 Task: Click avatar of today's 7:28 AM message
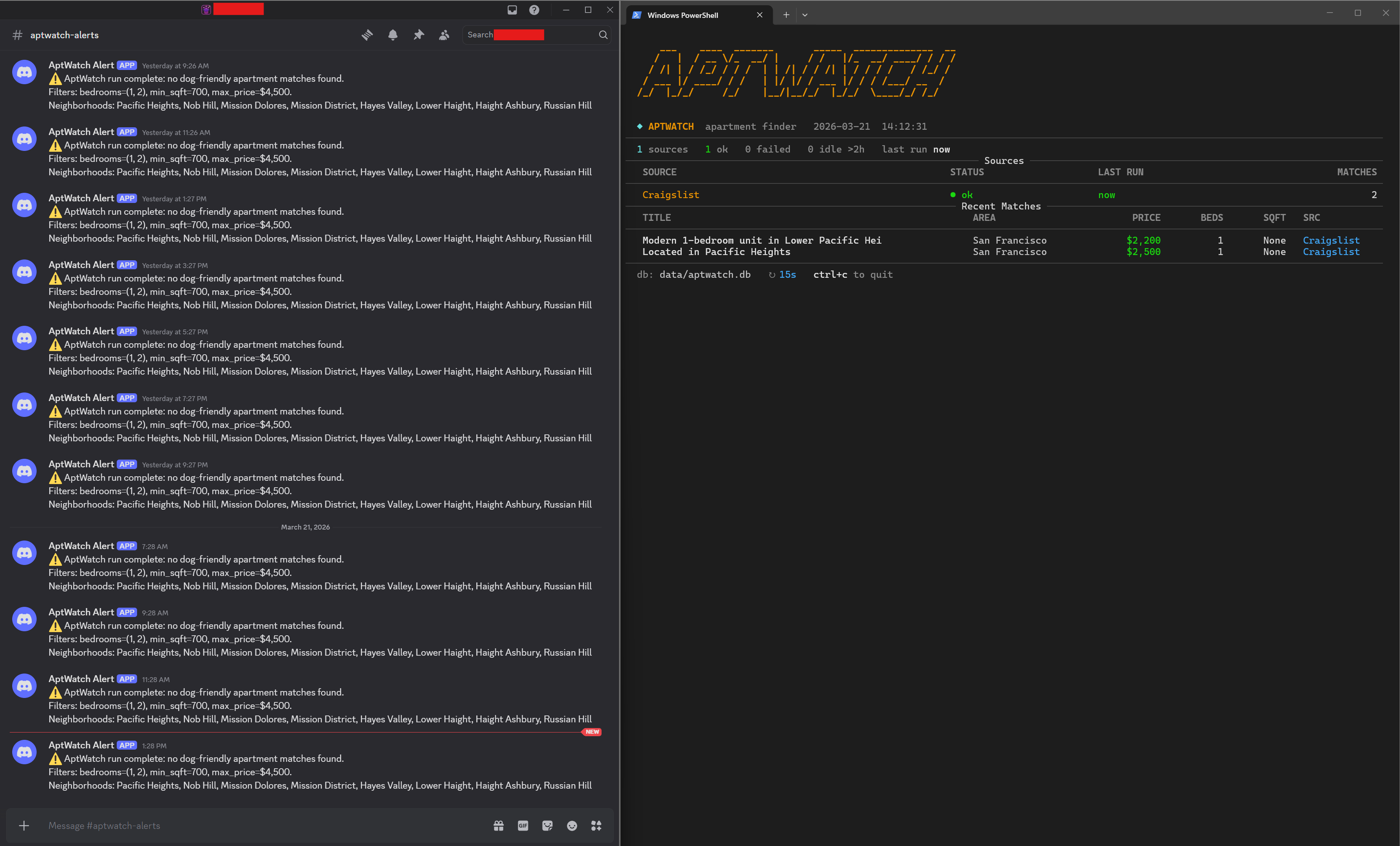(24, 553)
